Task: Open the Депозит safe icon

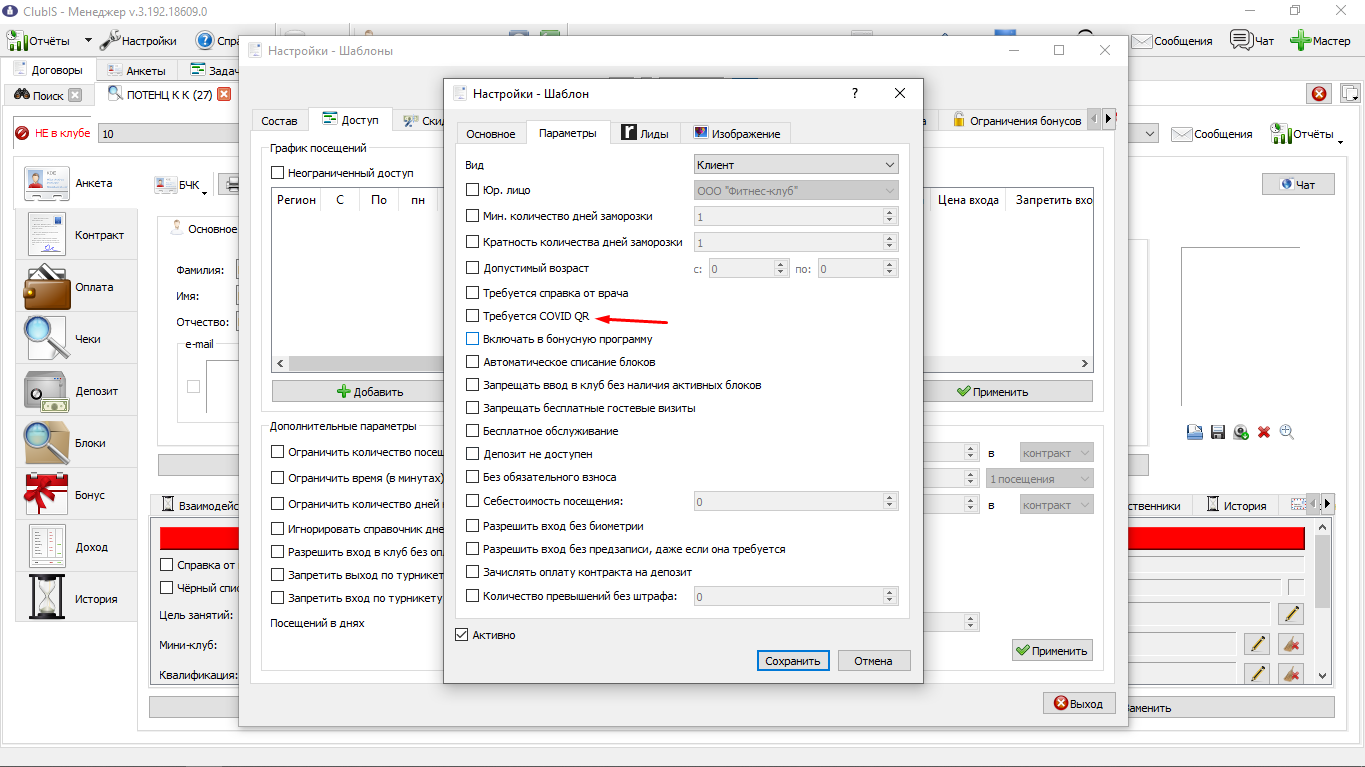Action: point(46,391)
